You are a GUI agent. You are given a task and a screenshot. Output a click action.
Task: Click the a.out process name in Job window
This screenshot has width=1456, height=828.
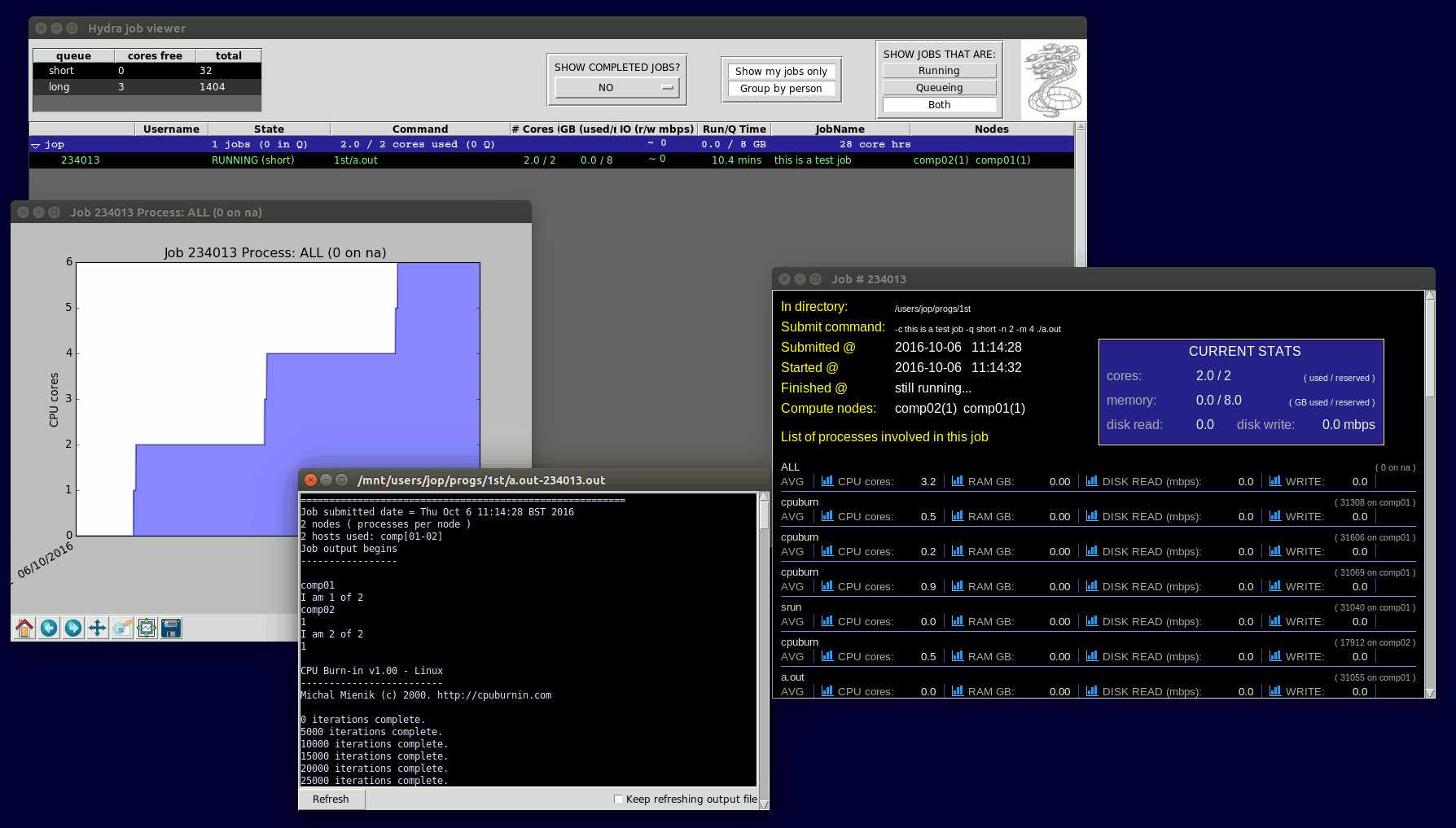point(792,677)
